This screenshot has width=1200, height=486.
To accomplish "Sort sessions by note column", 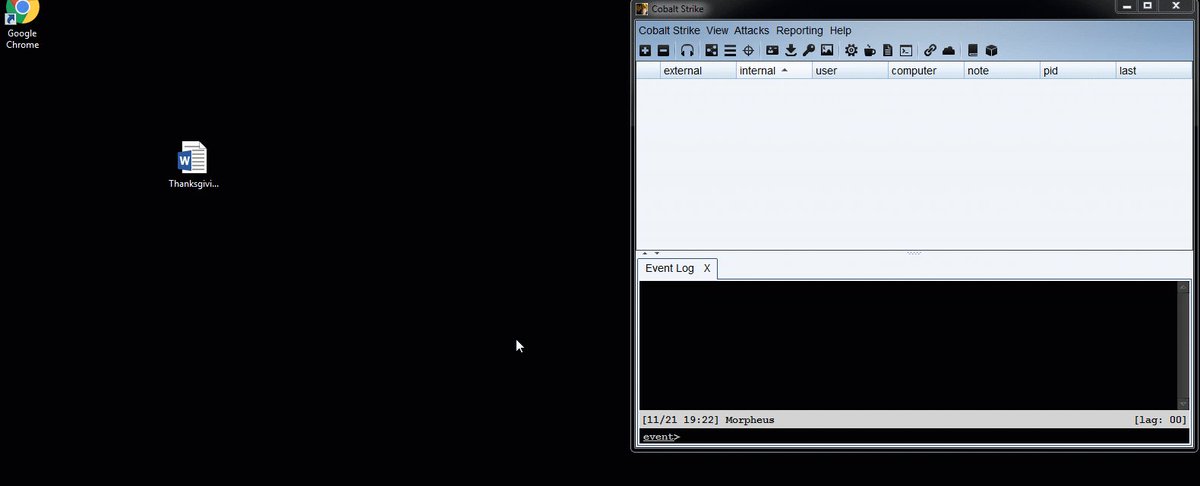I will click(x=1002, y=71).
